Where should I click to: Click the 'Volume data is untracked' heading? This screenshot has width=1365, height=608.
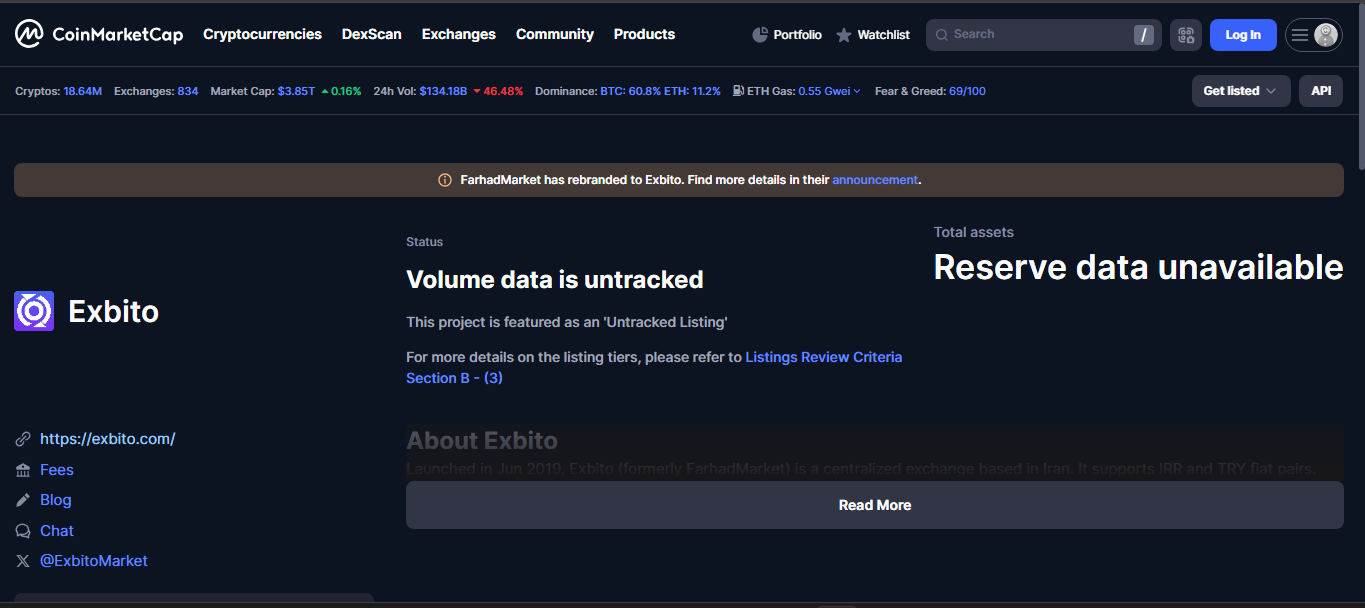[x=555, y=280]
